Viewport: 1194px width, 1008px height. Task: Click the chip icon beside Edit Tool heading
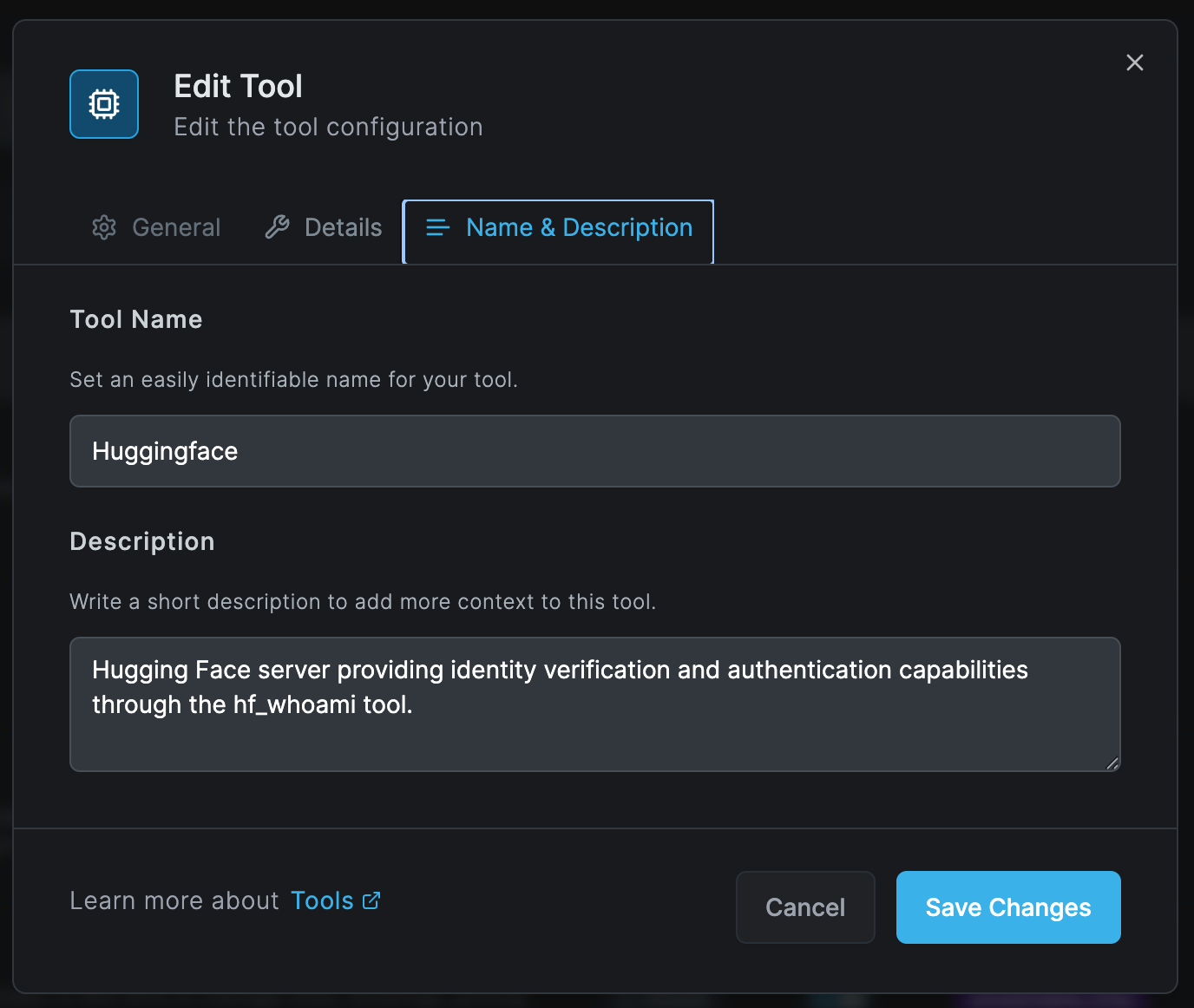click(103, 103)
